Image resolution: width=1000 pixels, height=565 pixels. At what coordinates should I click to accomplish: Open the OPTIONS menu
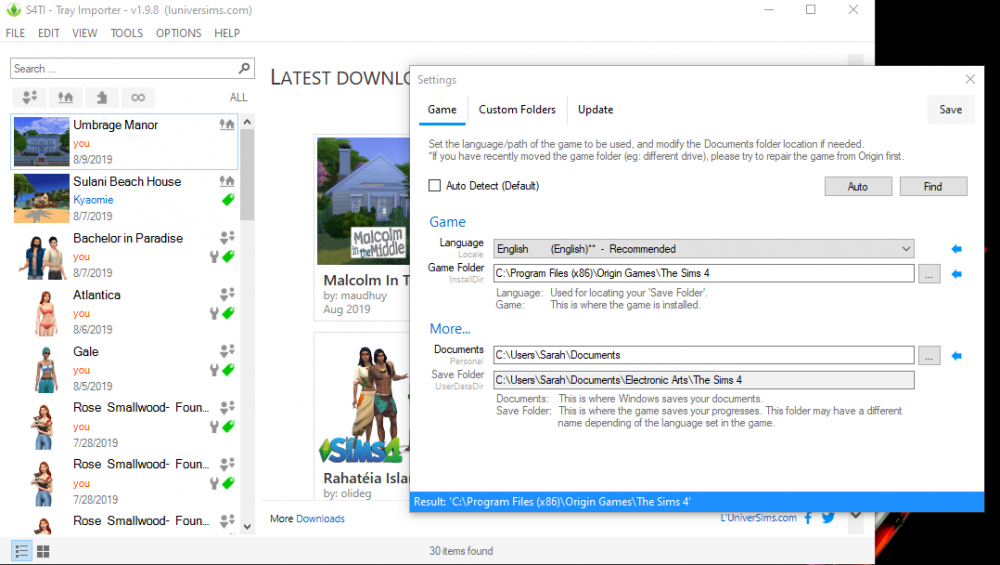click(179, 33)
